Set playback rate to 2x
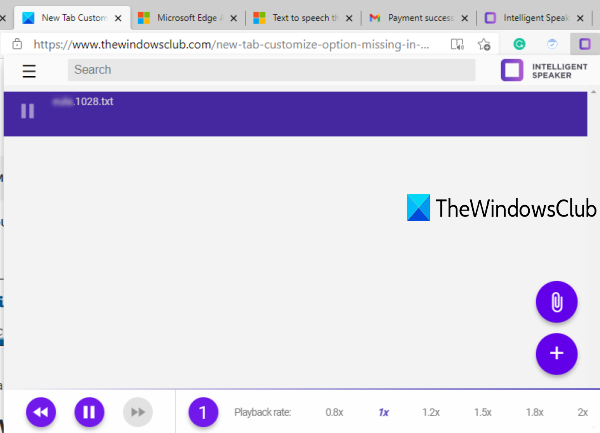 tap(582, 412)
